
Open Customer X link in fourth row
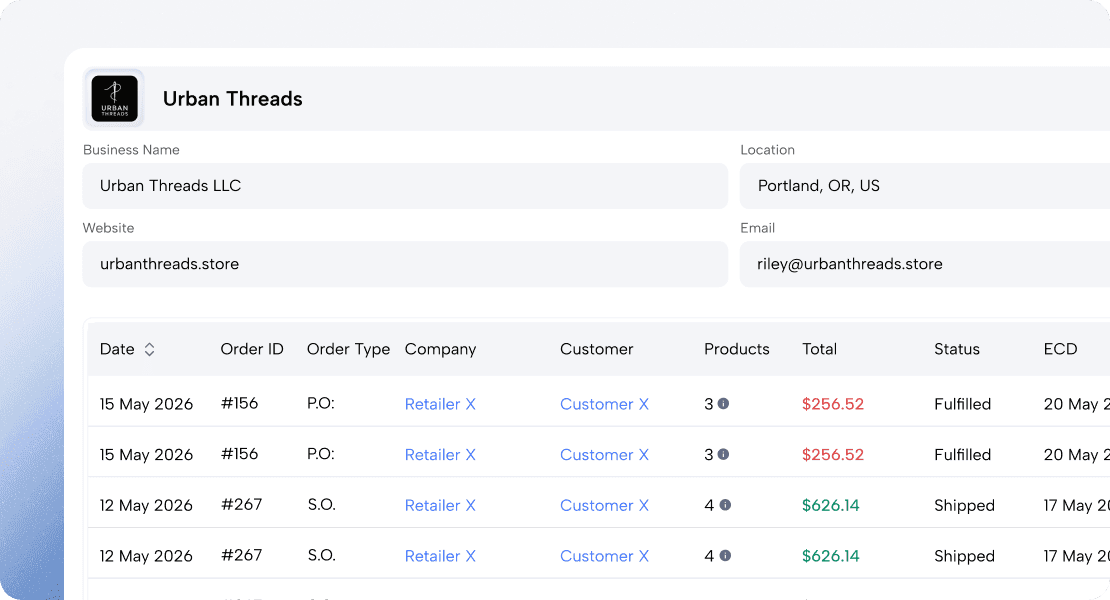pos(604,556)
